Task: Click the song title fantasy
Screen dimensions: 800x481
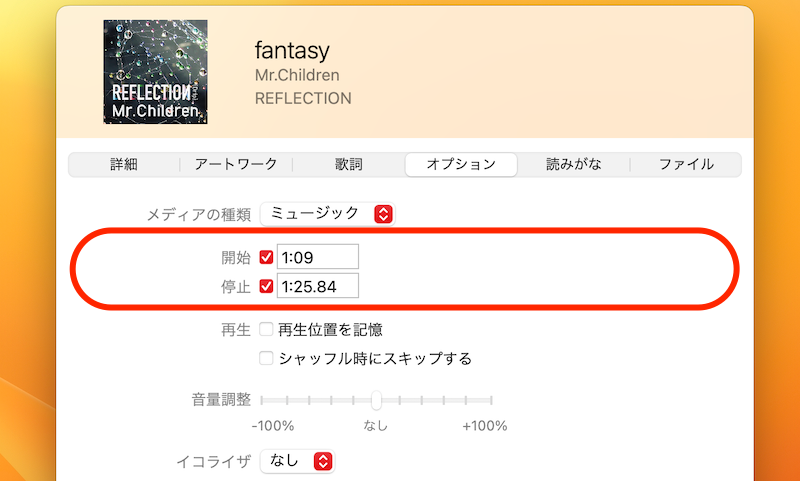Action: point(293,50)
